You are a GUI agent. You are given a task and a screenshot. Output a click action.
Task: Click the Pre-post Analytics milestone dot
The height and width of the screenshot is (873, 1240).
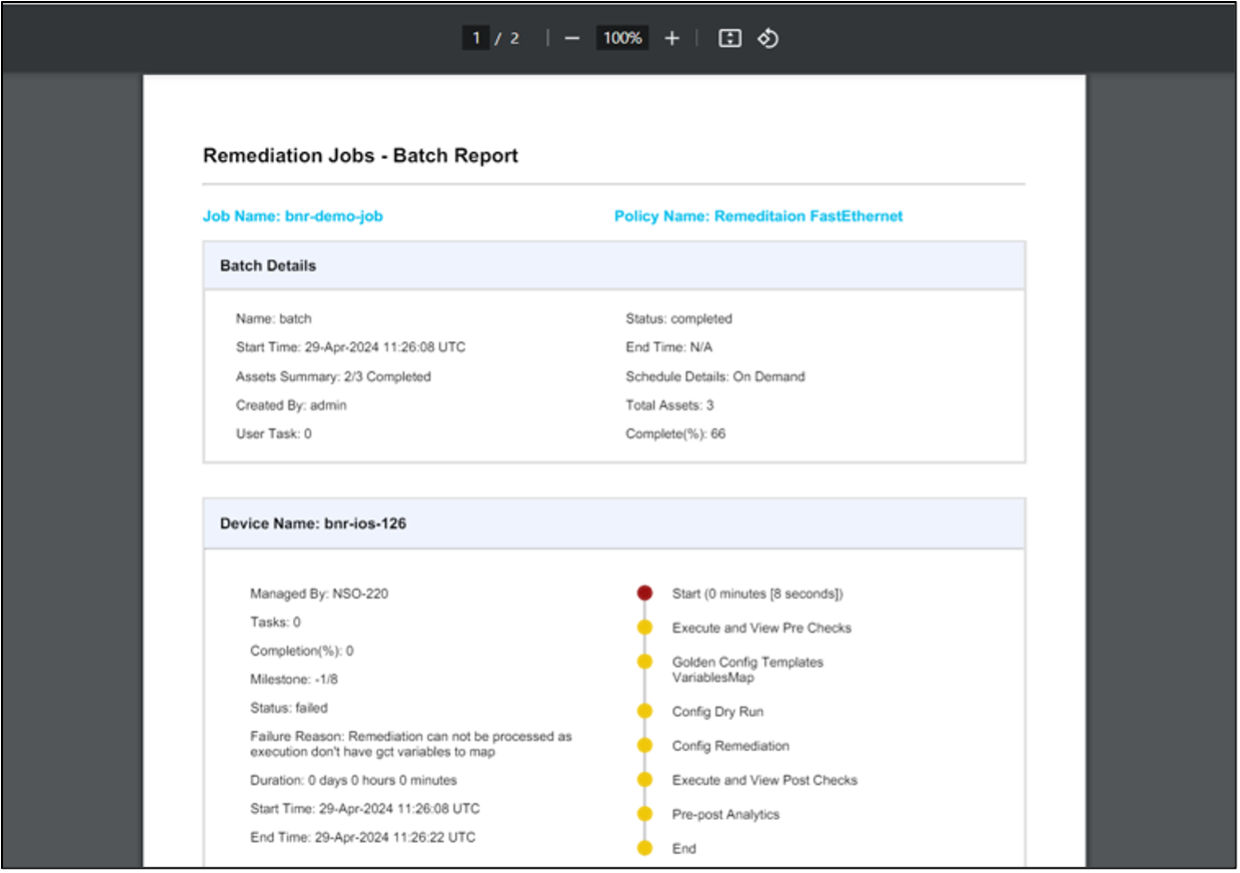tap(645, 814)
